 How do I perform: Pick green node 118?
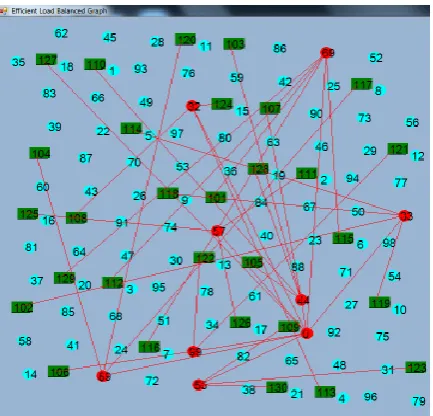(168, 193)
